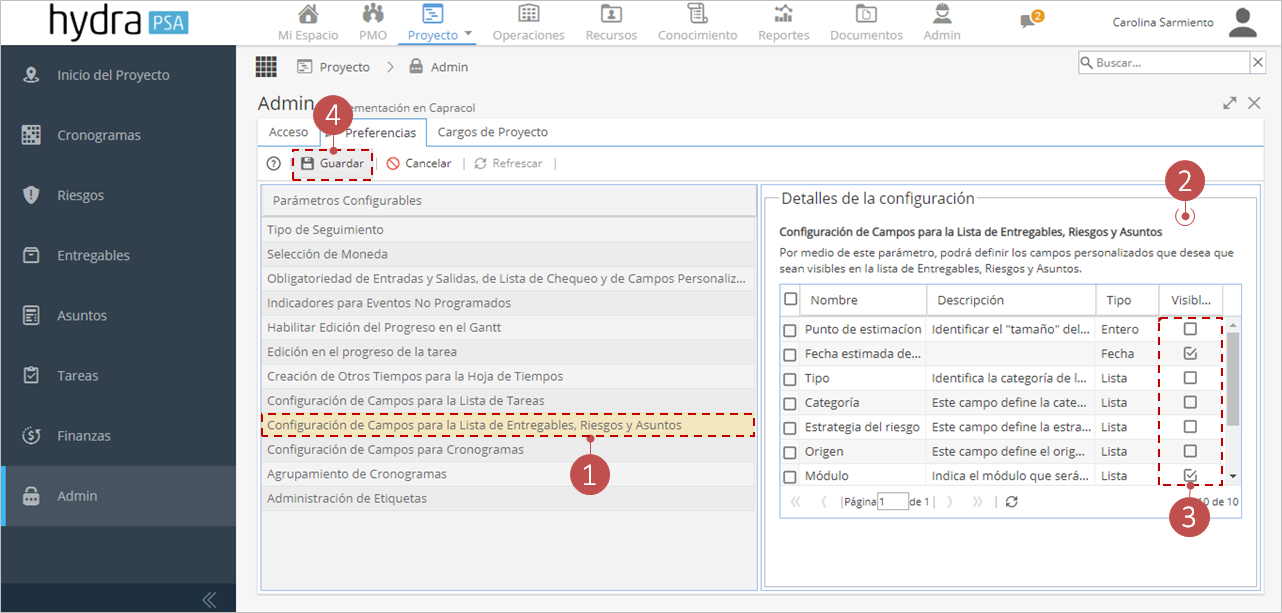Open notifications chat icon with badge

coord(1031,20)
